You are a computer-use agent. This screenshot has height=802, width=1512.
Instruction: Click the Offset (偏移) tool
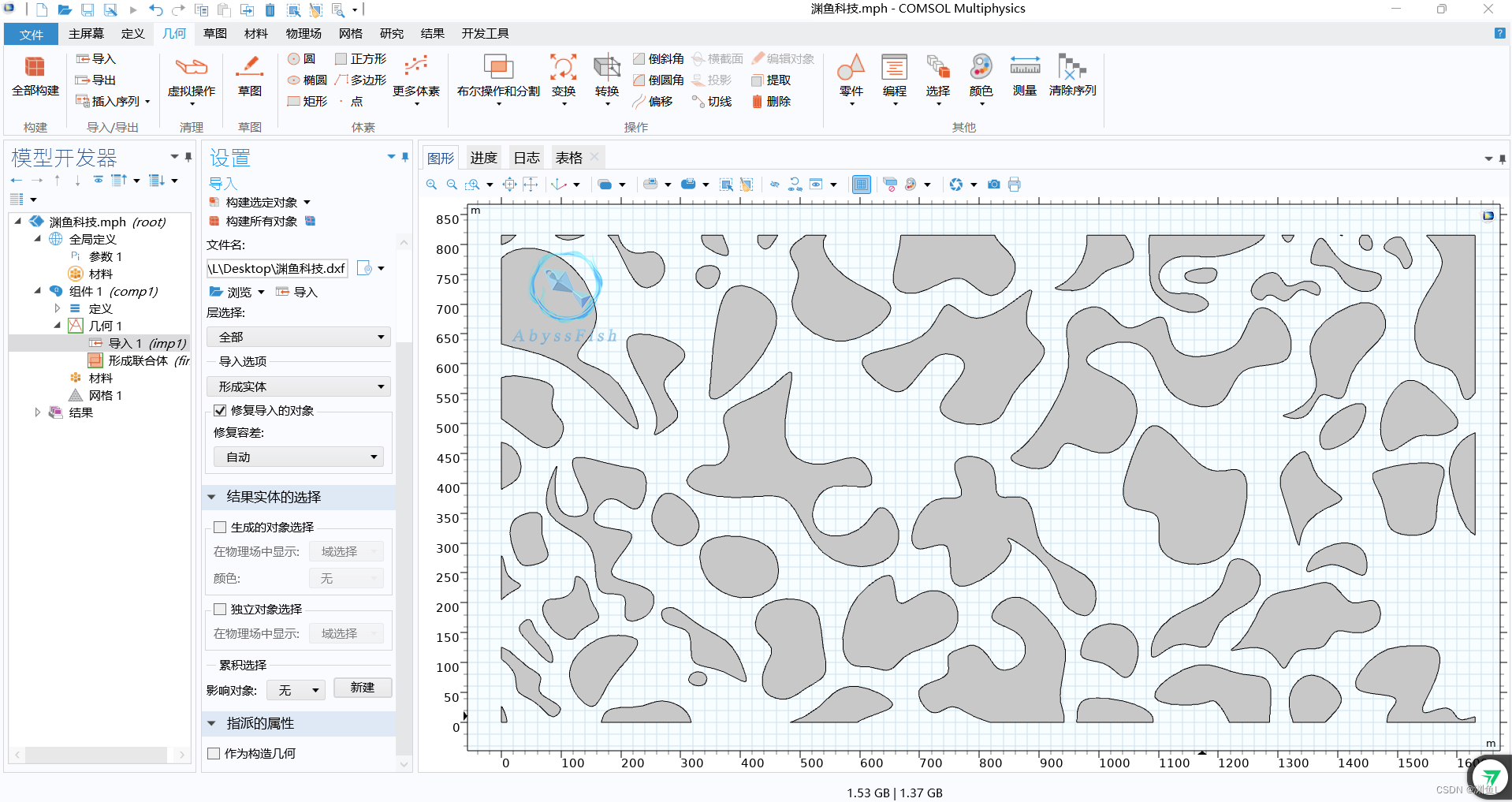pos(653,102)
